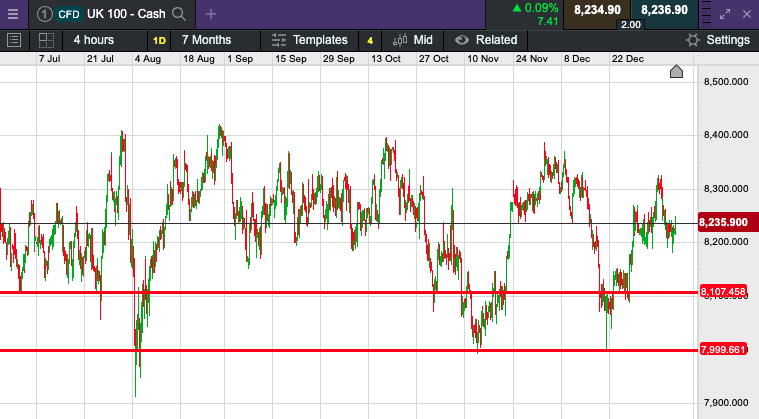Open the hamburger main menu
759x419 pixels.
click(x=13, y=14)
